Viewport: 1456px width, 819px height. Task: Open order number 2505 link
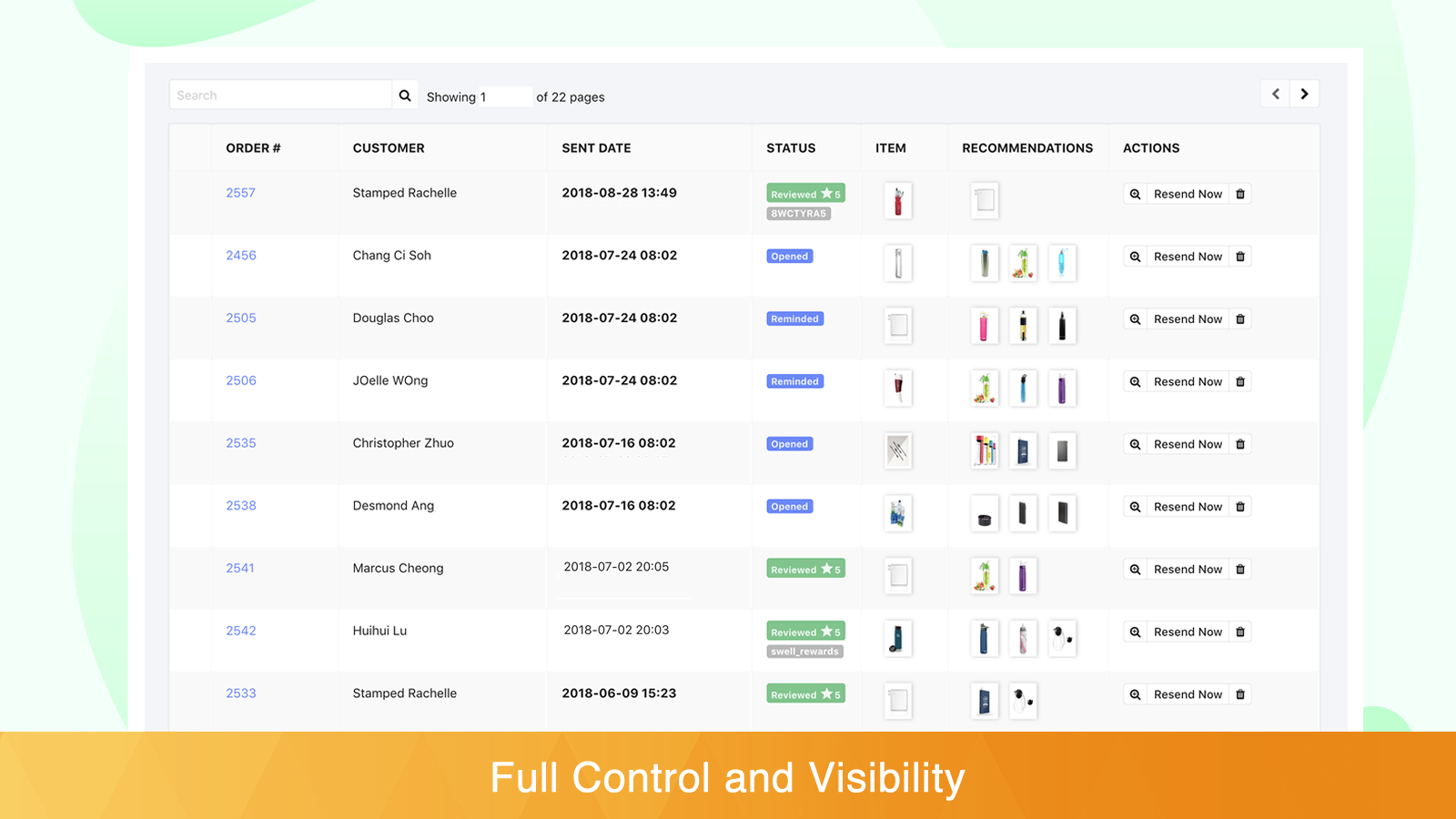tap(241, 318)
